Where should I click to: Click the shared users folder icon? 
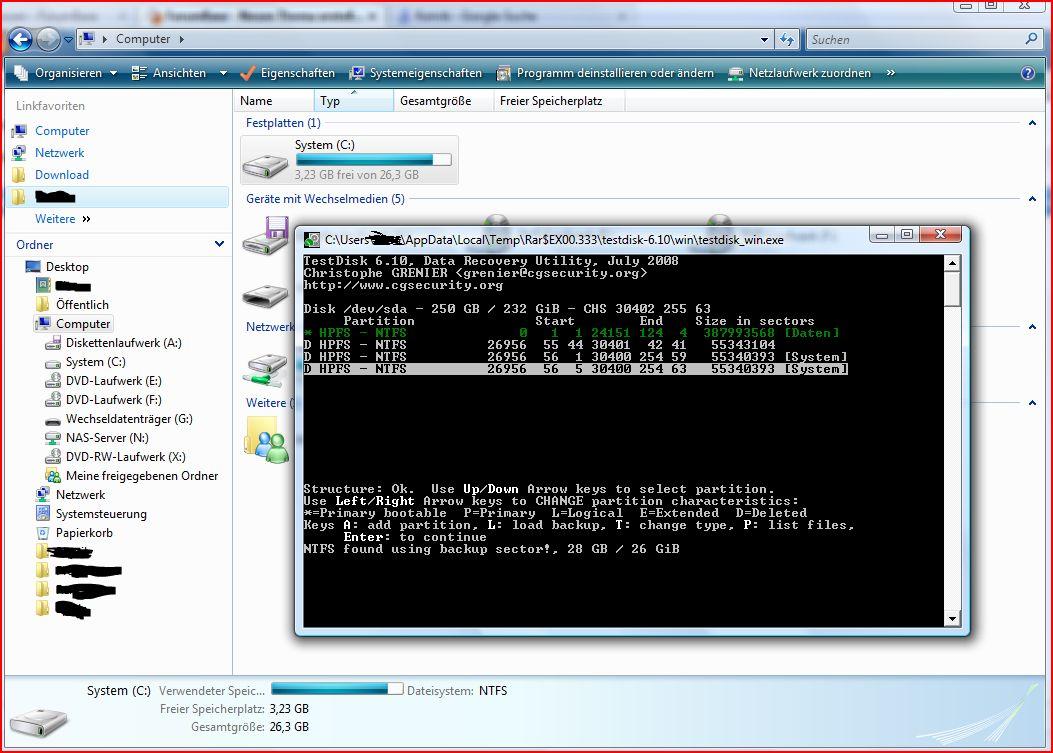[x=267, y=440]
